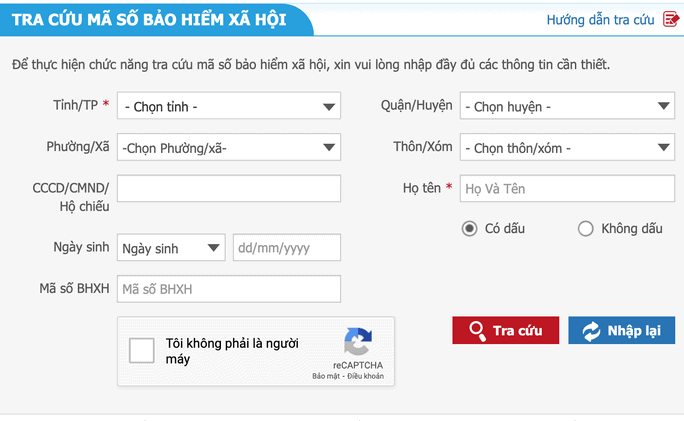Check the Tôi không phải là người máy box

(x=142, y=350)
